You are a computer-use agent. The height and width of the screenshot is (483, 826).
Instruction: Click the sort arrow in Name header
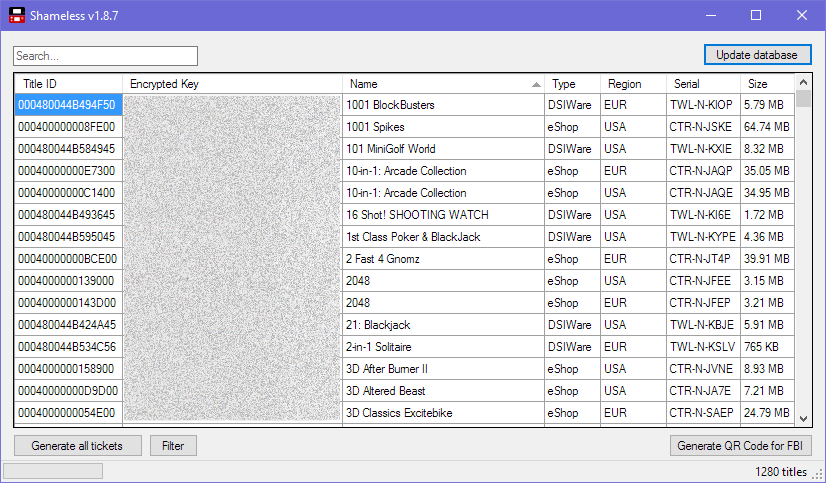coord(536,84)
